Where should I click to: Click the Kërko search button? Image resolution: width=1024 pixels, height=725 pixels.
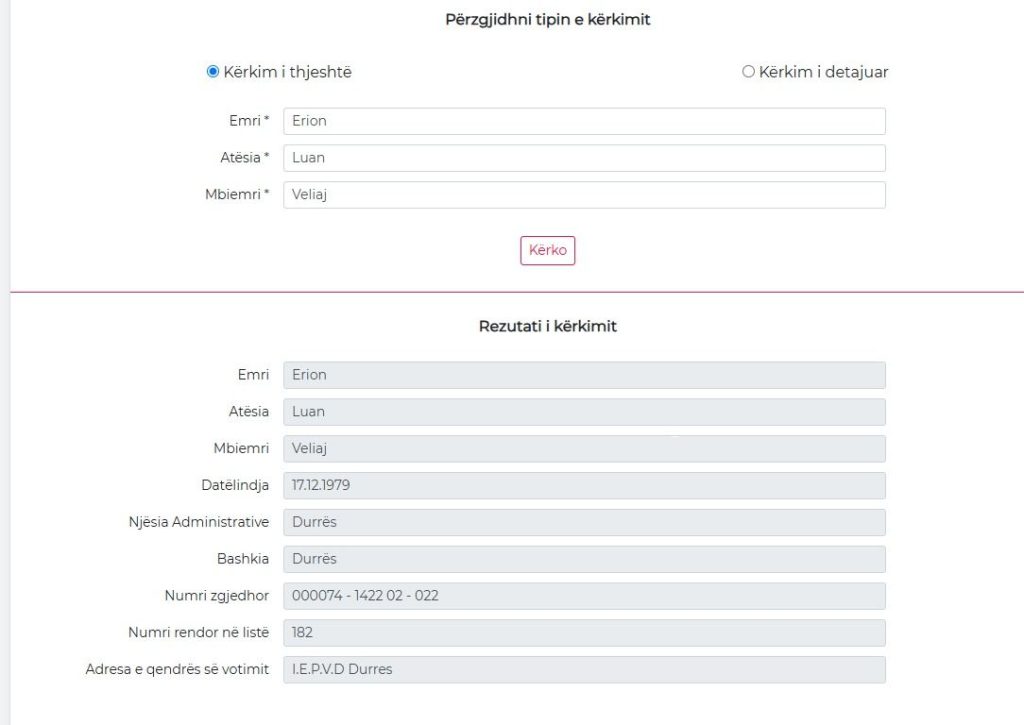click(547, 250)
